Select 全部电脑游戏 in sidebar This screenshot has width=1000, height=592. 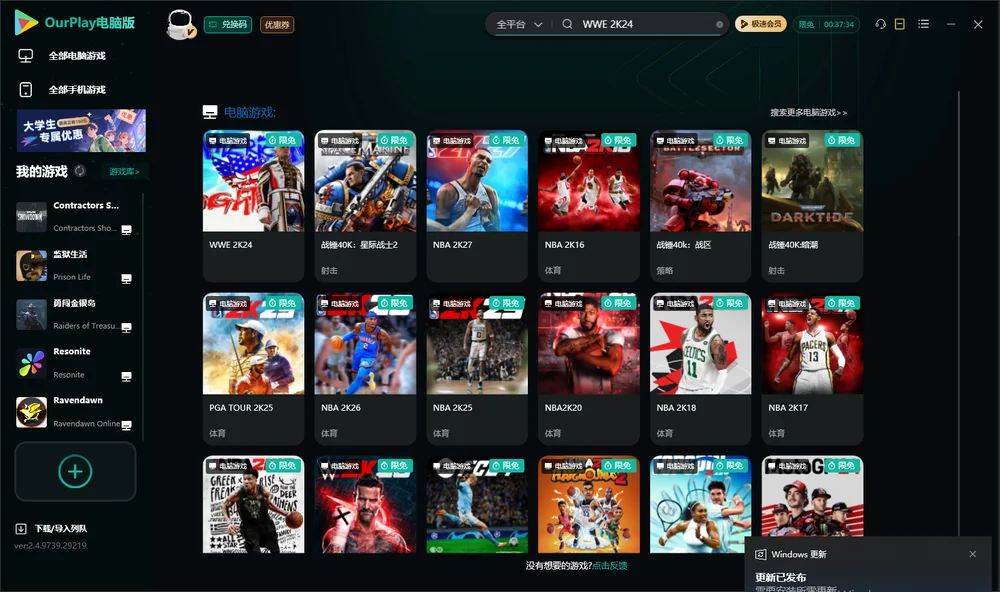point(77,56)
